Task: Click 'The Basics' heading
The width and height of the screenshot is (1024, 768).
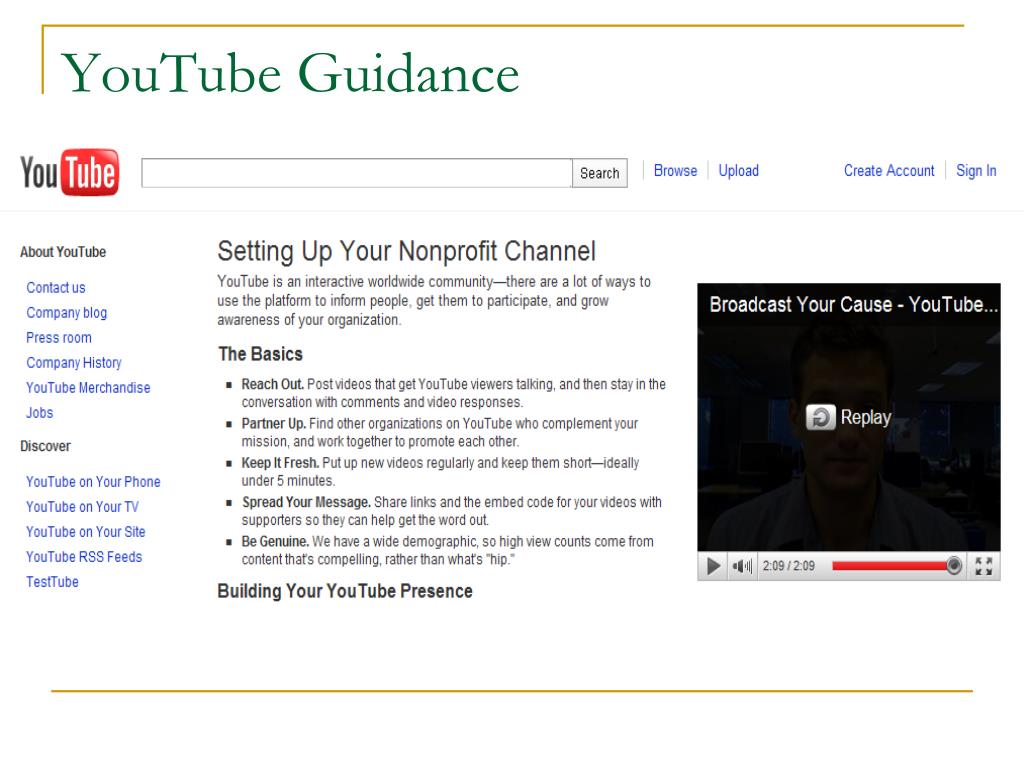Action: (261, 354)
